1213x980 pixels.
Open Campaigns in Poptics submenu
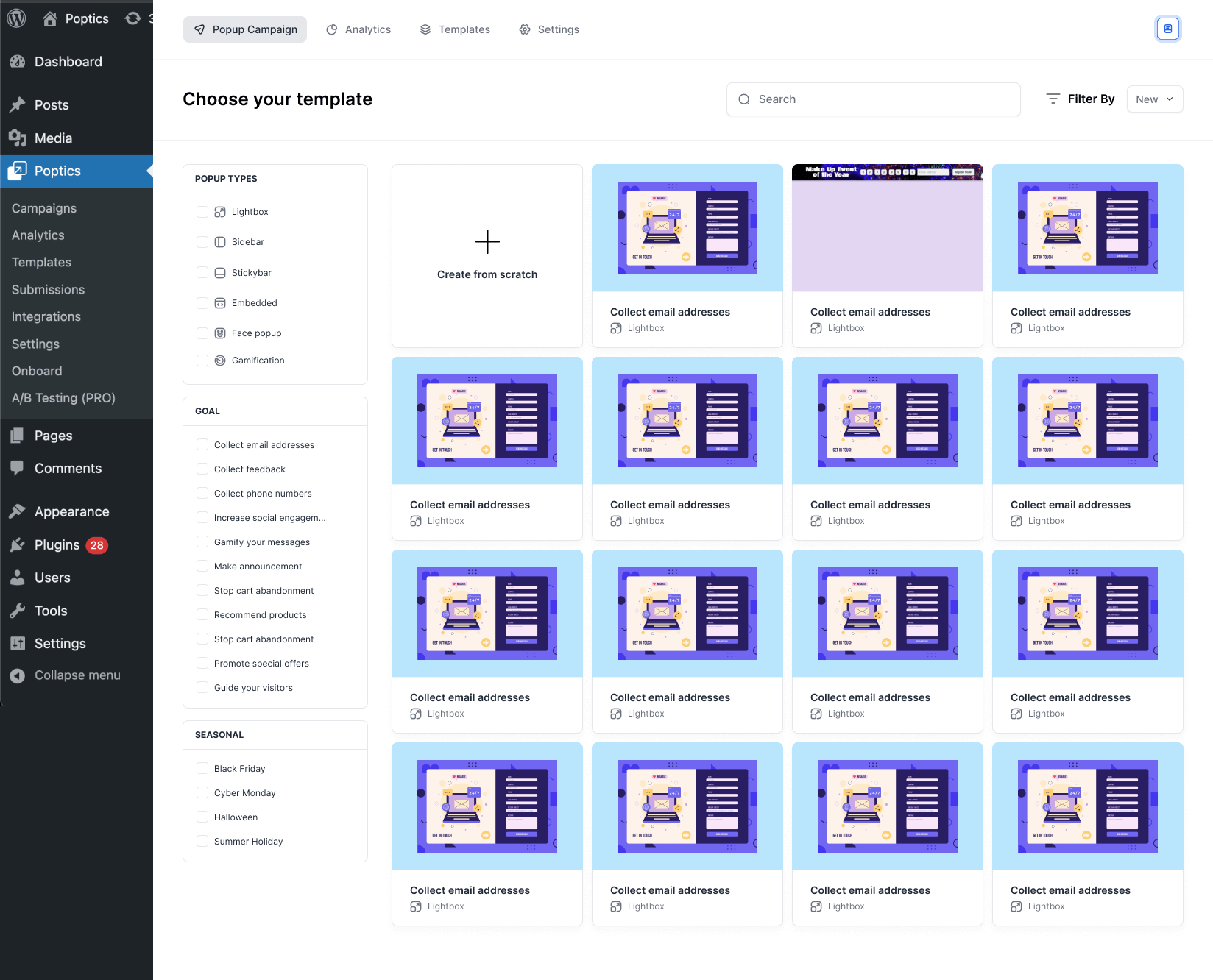click(44, 208)
